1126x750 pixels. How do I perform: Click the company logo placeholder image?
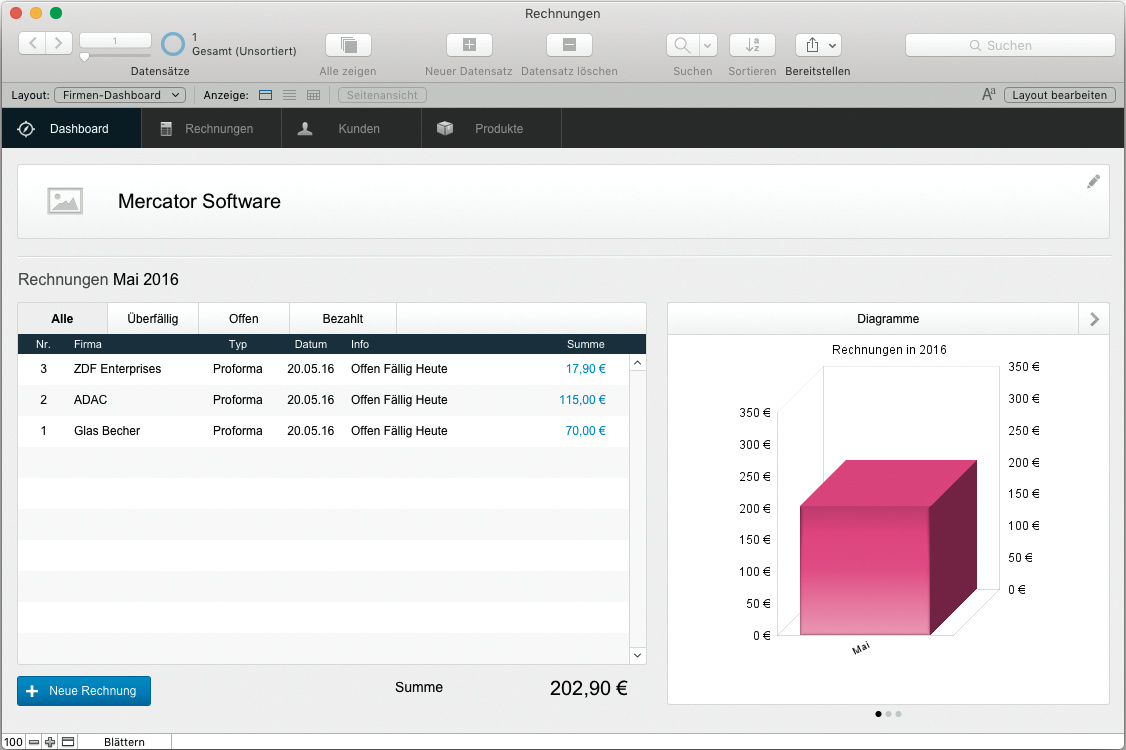(x=65, y=201)
